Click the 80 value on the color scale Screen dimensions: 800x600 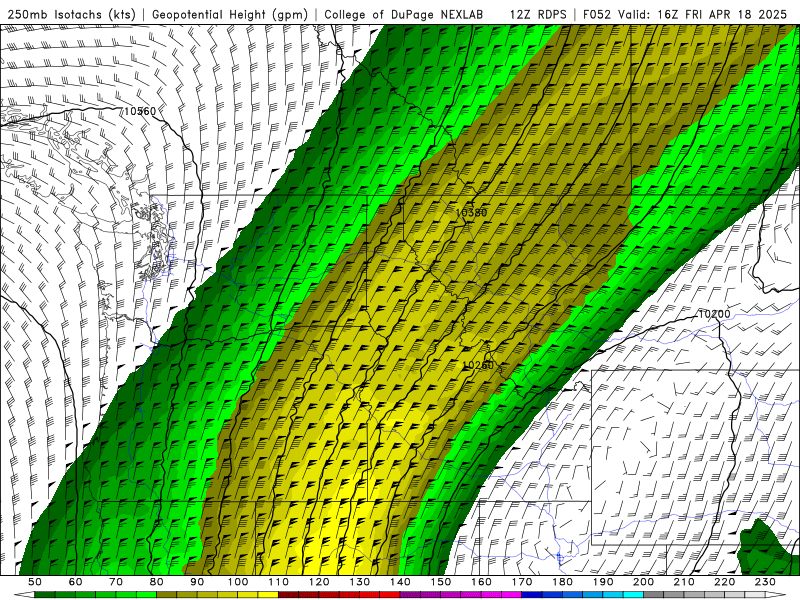157,582
